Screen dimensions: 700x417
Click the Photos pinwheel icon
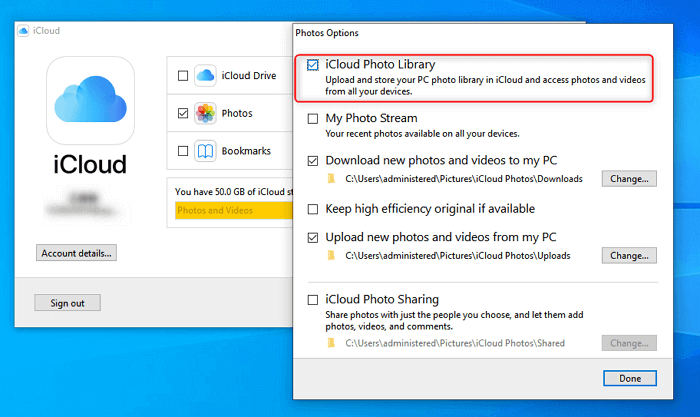205,113
